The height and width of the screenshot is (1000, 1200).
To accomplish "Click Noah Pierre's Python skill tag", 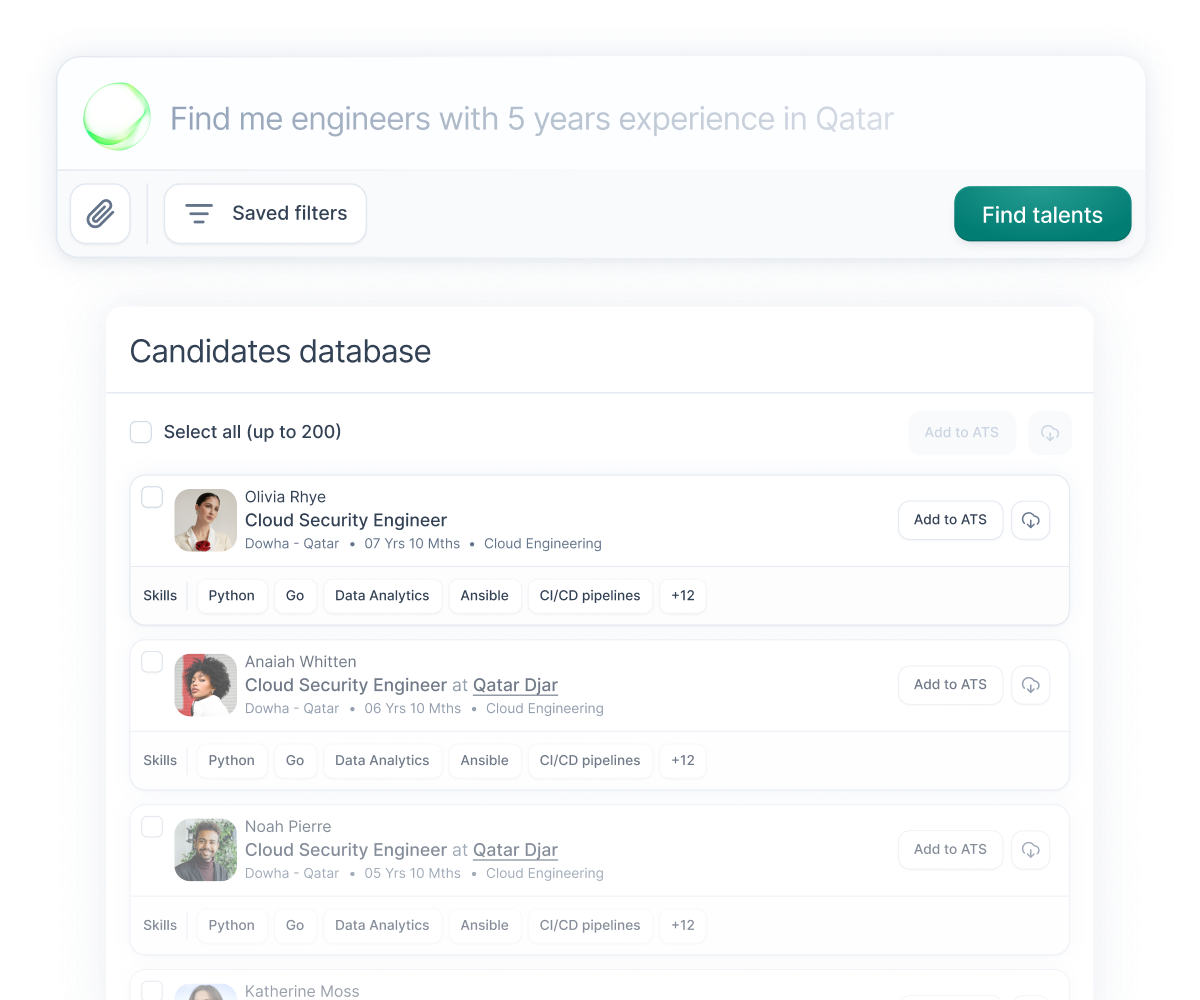I will click(x=232, y=926).
